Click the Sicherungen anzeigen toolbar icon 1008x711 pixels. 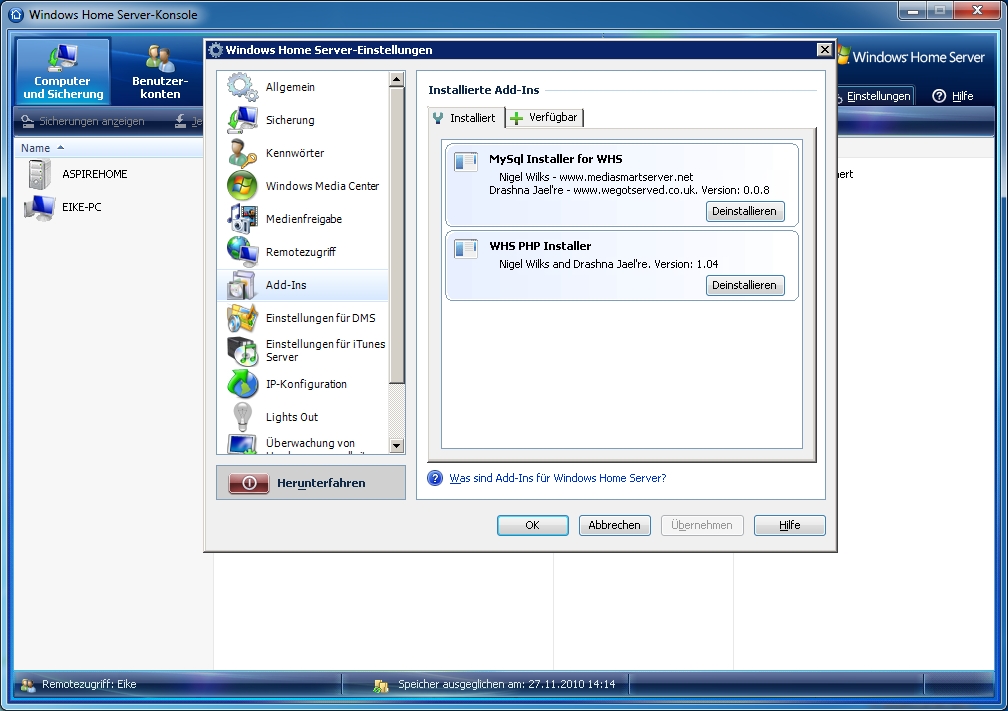28,122
